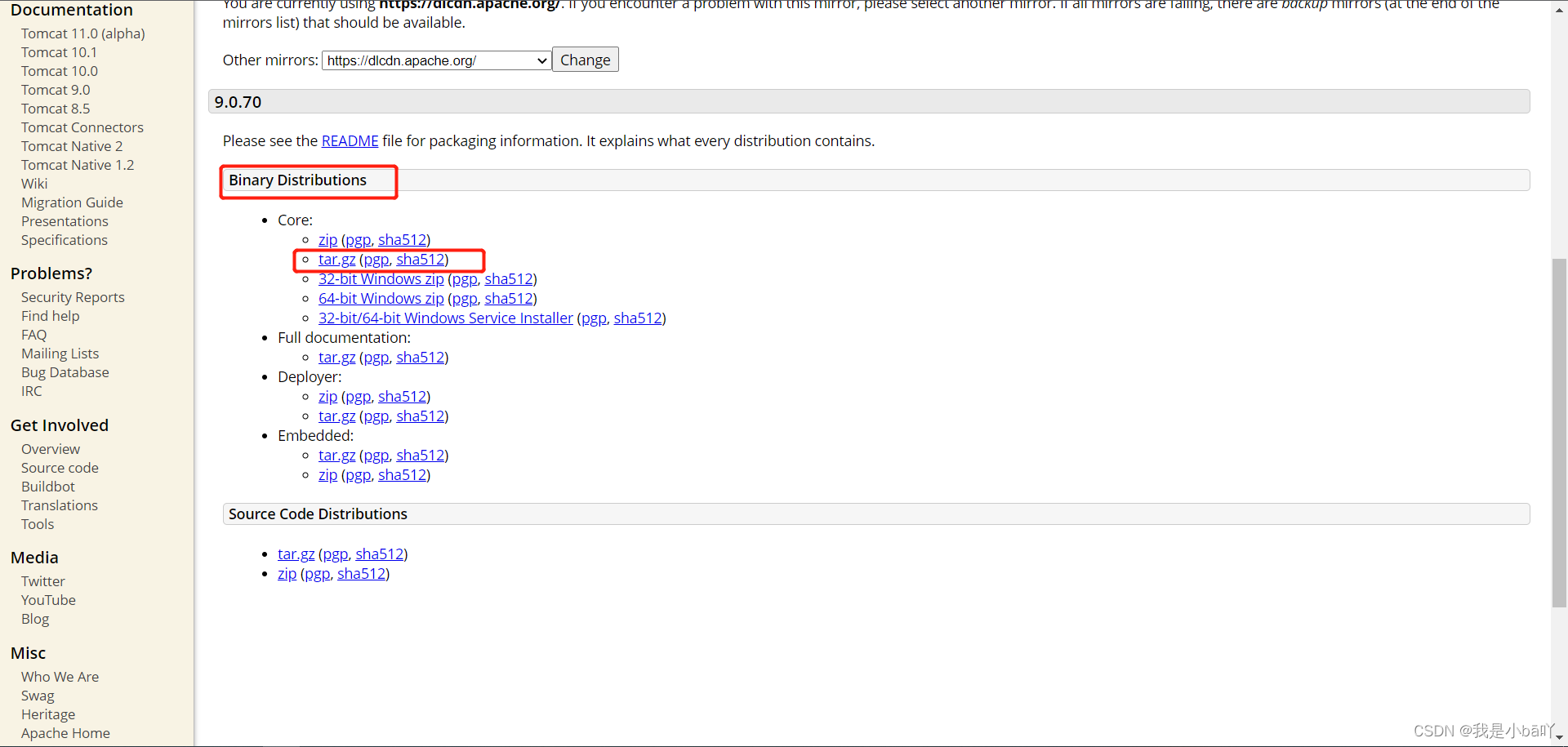This screenshot has height=747, width=1568.
Task: Go to Apache Home
Action: (65, 733)
